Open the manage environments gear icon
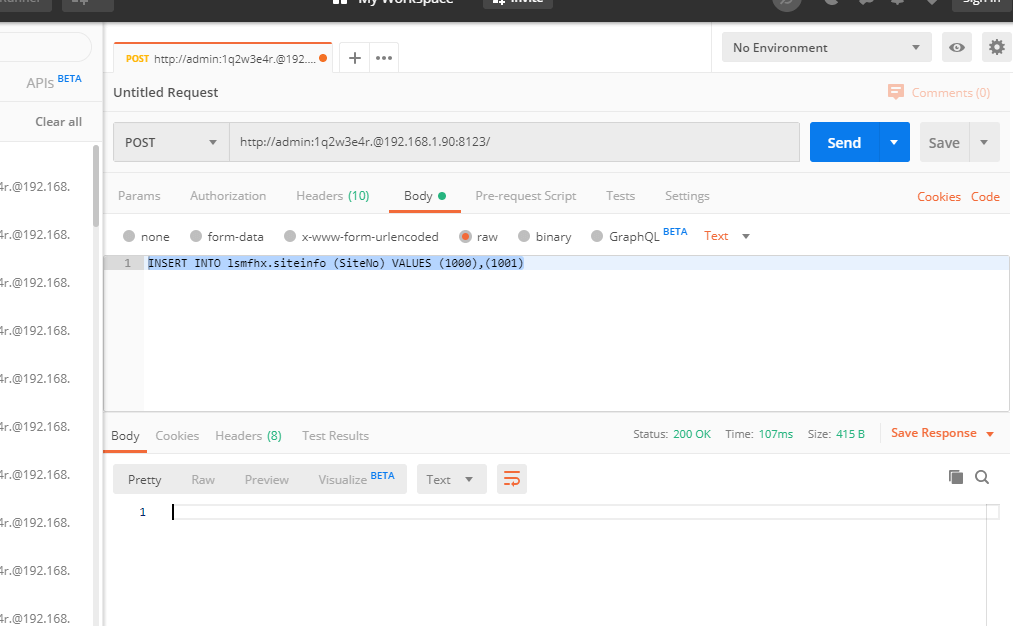This screenshot has height=626, width=1013. tap(996, 47)
